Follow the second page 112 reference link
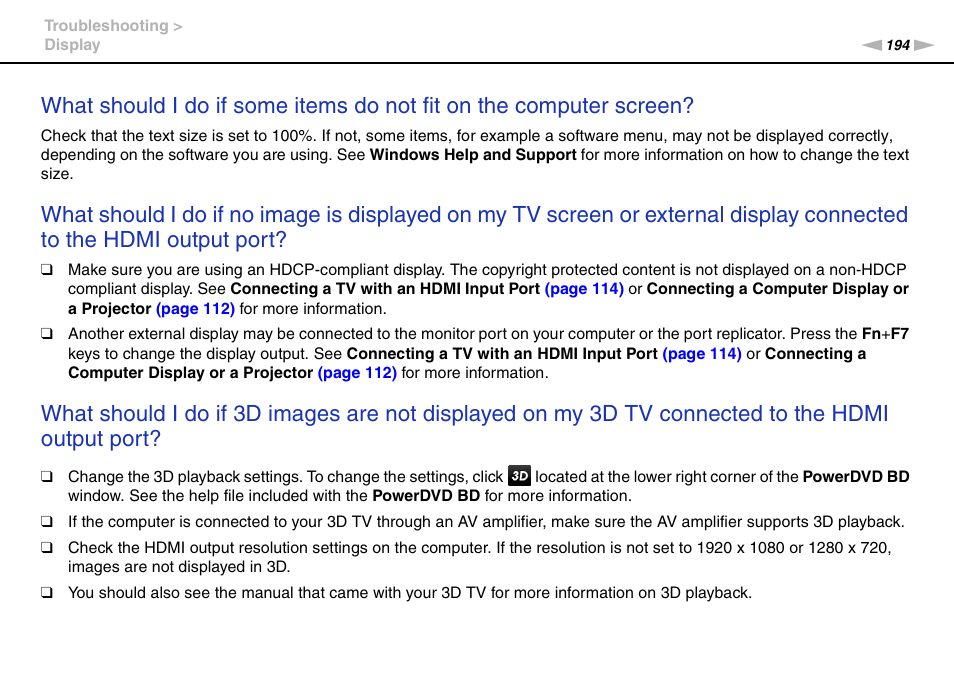The width and height of the screenshot is (954, 674). coord(357,372)
